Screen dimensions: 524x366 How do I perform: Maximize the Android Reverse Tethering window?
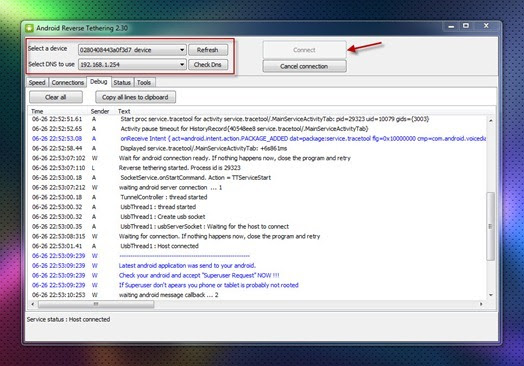466,26
